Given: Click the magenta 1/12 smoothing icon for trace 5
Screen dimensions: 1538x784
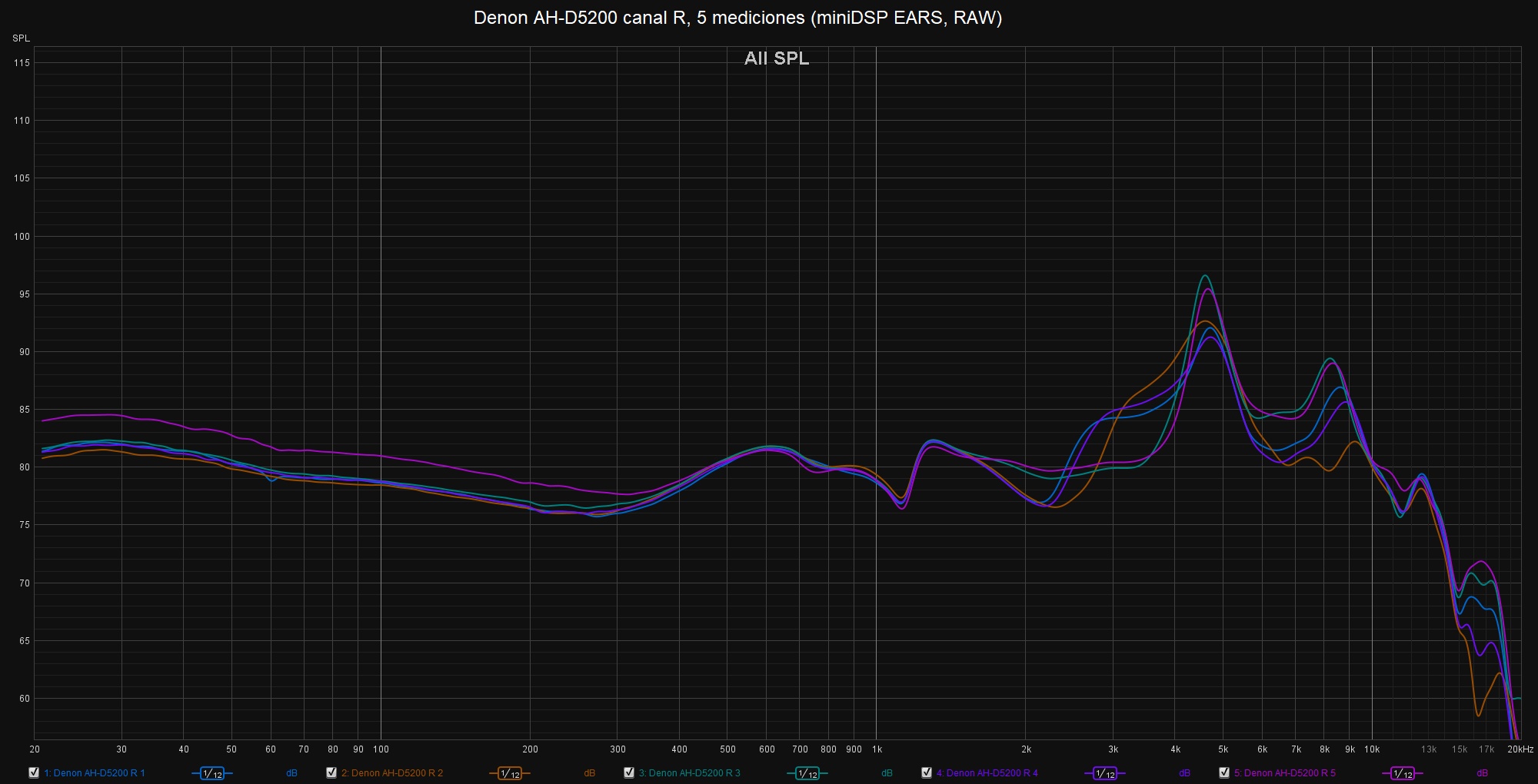Looking at the screenshot, I should (1402, 773).
